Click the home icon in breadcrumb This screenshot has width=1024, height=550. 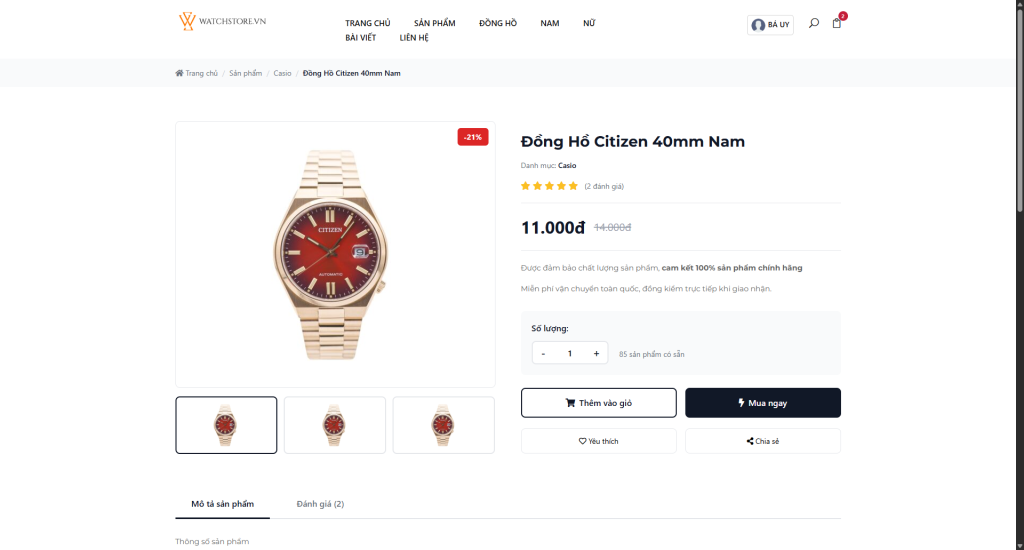pyautogui.click(x=179, y=73)
